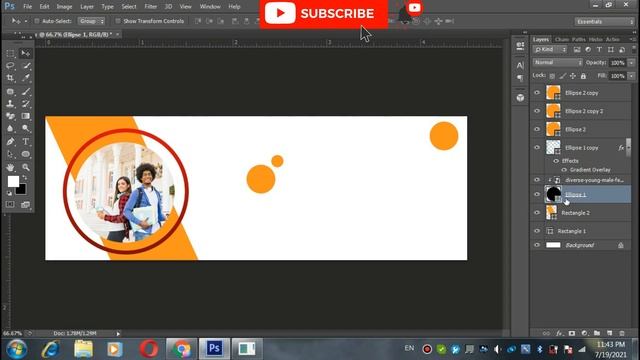Switch to the Paths tab

click(579, 40)
